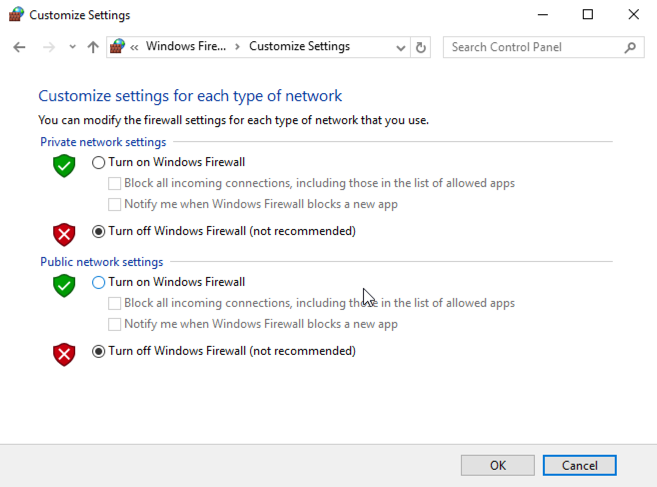
Task: Click the search magnifier icon
Action: pos(630,47)
